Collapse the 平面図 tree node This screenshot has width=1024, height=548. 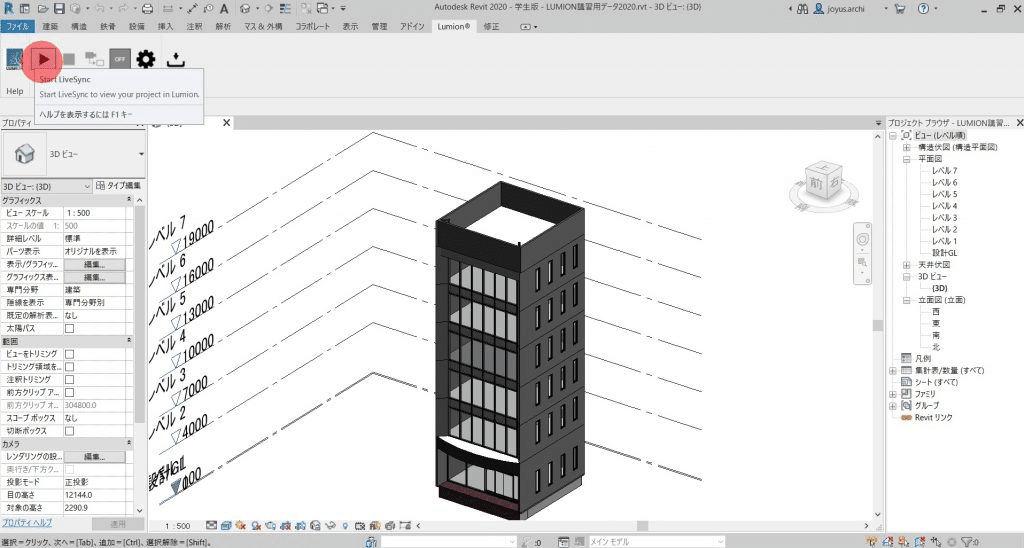click(906, 159)
